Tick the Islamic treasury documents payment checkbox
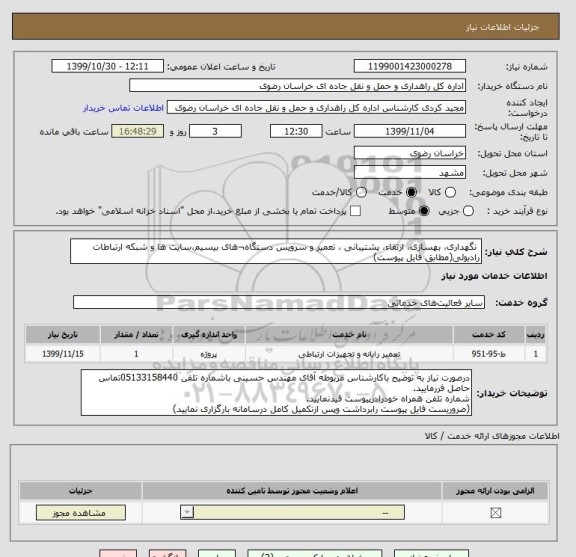Viewport: 576px width, 557px height. click(x=355, y=211)
